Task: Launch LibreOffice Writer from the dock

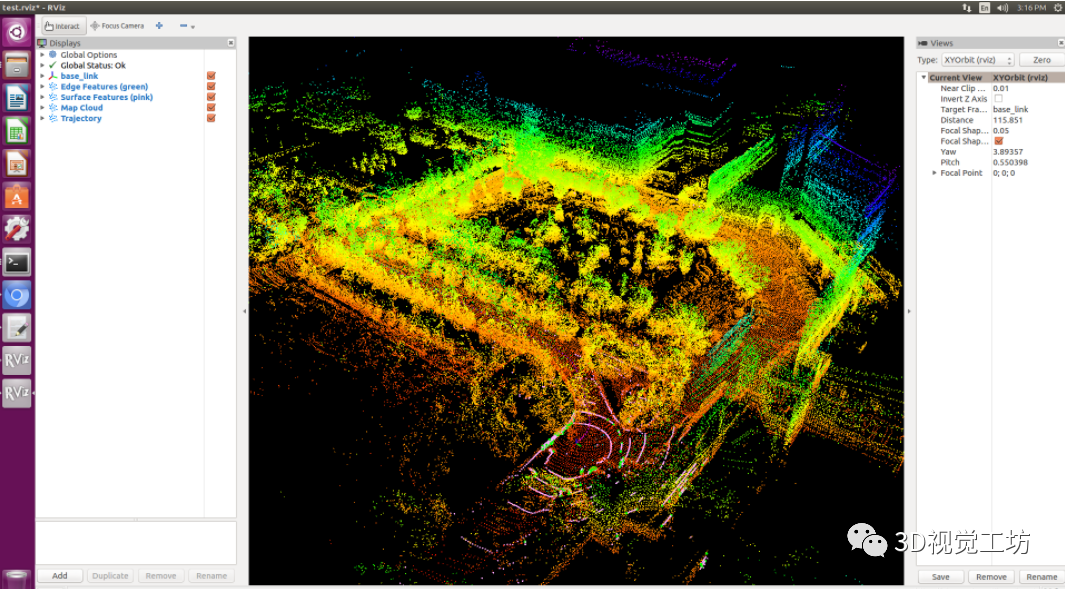Action: point(16,99)
